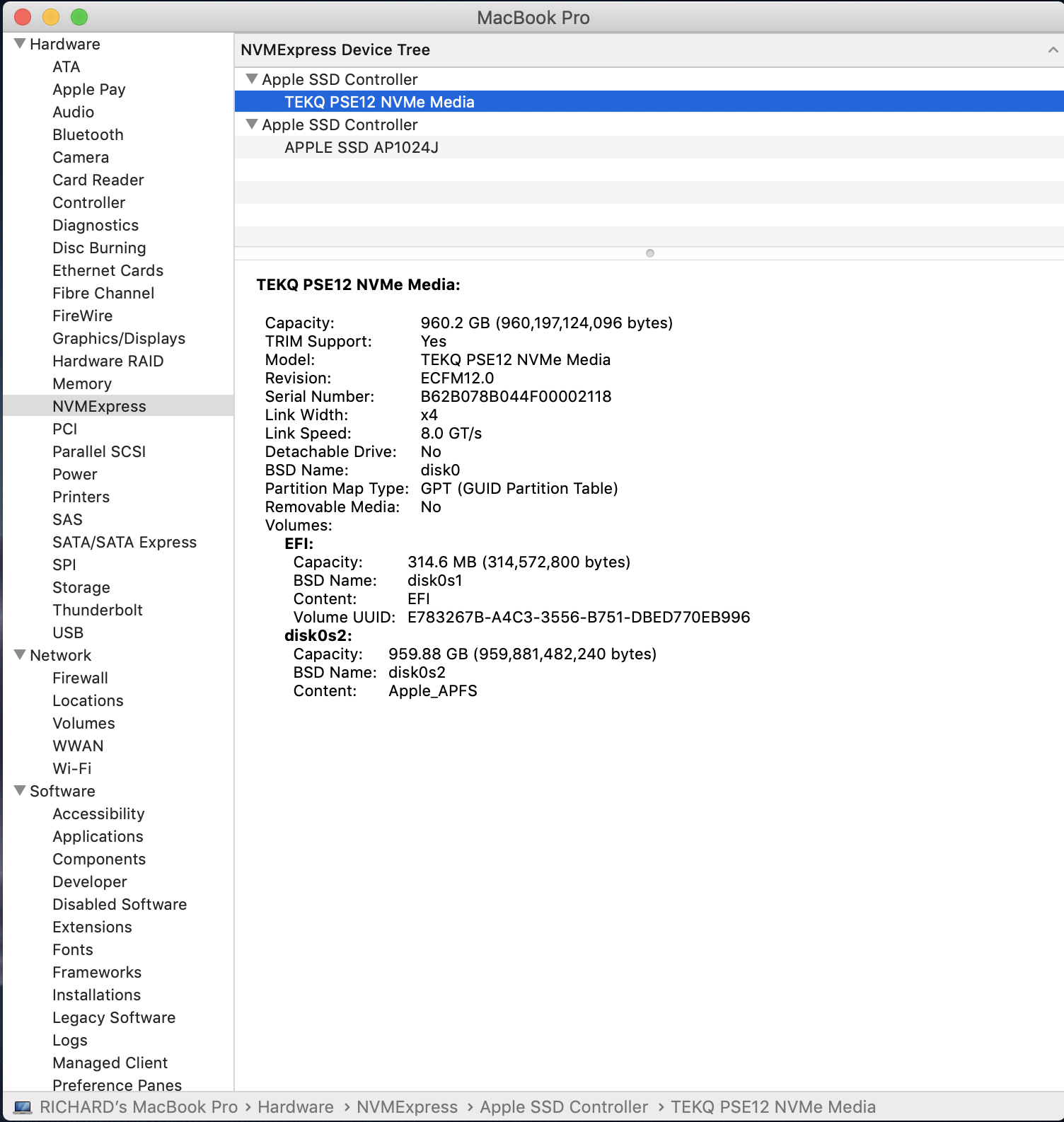This screenshot has height=1122, width=1064.
Task: Open SAS section
Action: pos(67,519)
